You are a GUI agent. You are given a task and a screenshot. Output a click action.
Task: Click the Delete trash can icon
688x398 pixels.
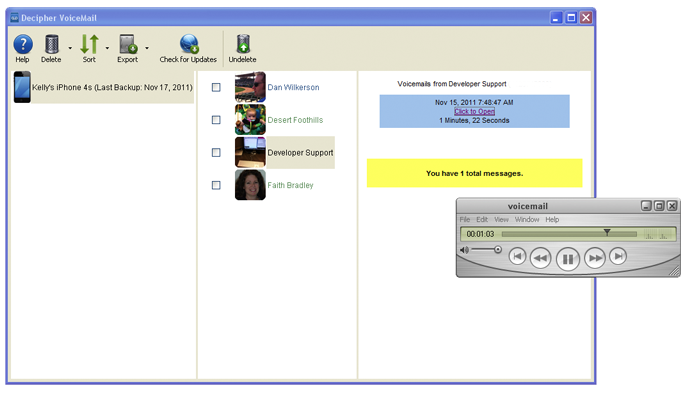(51, 44)
